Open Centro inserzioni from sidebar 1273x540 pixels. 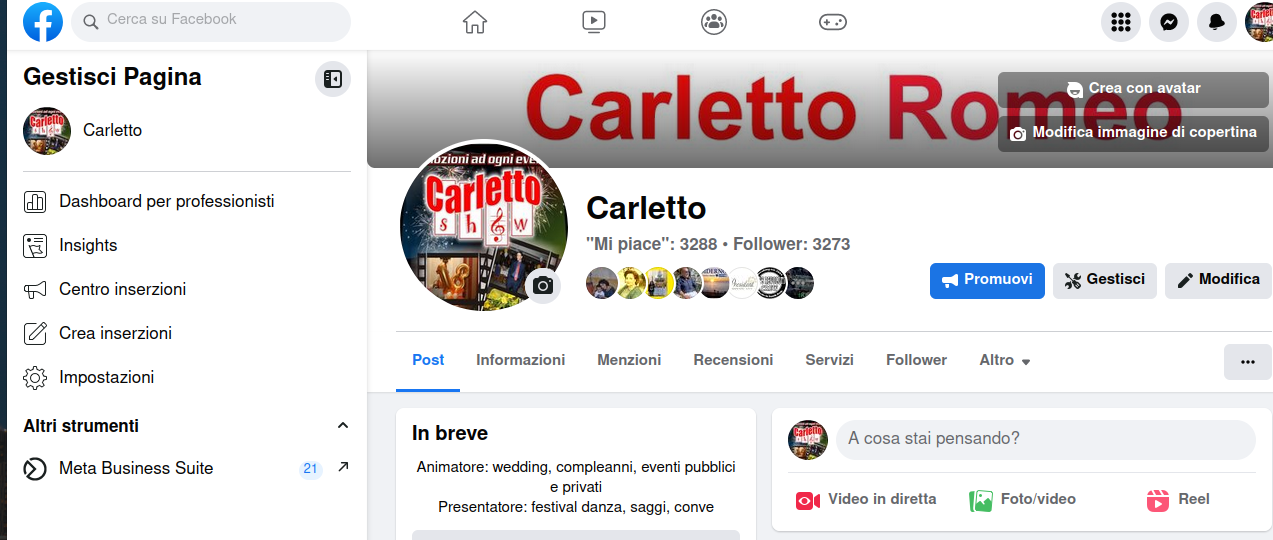[x=187, y=290]
